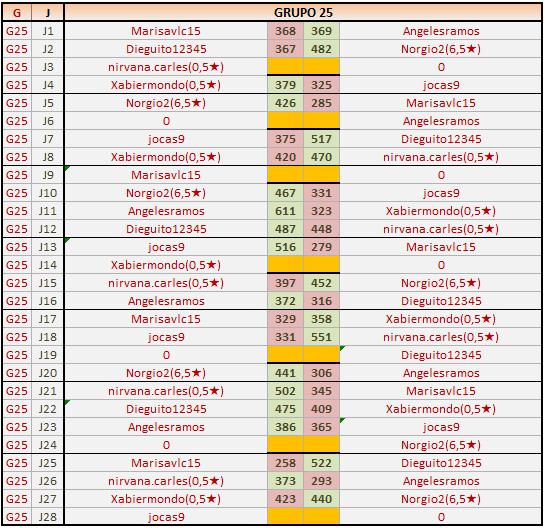Select Angelesramos in row J6
The height and width of the screenshot is (528, 545).
441,121
